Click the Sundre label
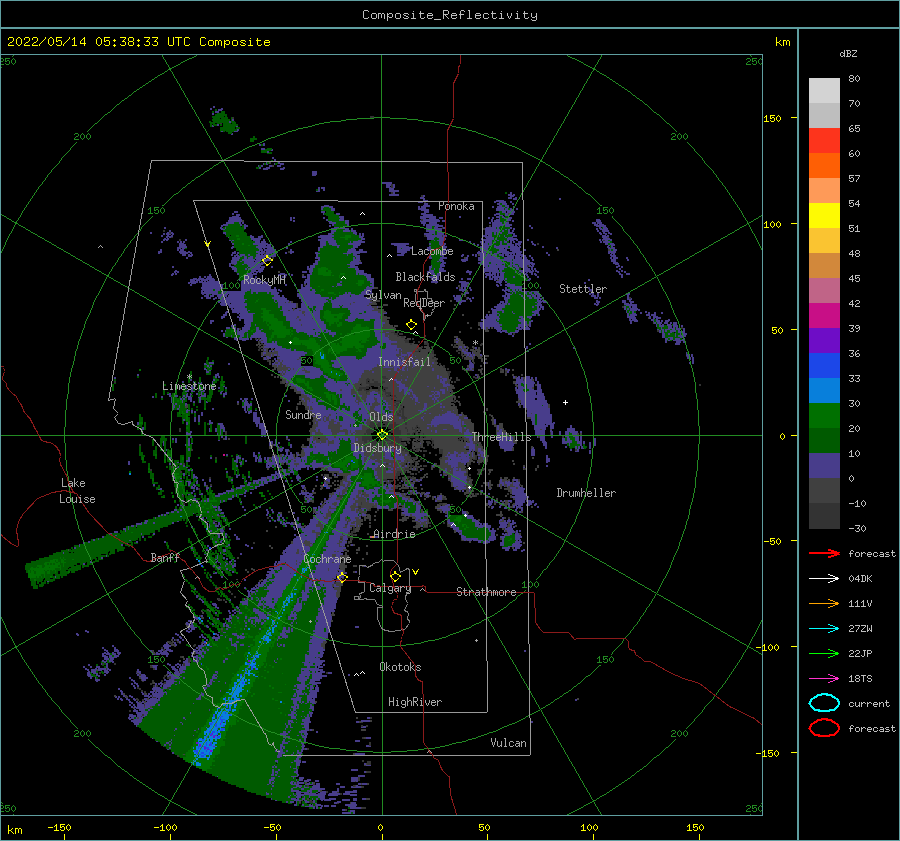This screenshot has height=841, width=900. (x=303, y=414)
